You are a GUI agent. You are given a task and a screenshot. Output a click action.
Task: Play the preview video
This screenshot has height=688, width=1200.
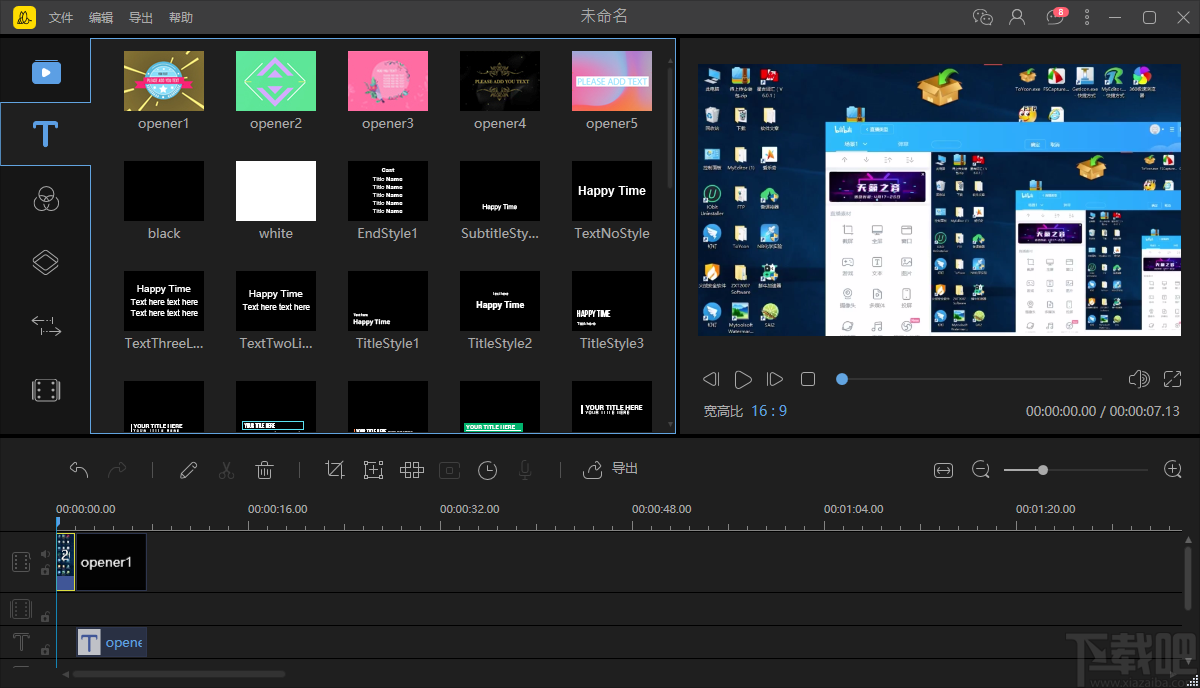(x=743, y=379)
